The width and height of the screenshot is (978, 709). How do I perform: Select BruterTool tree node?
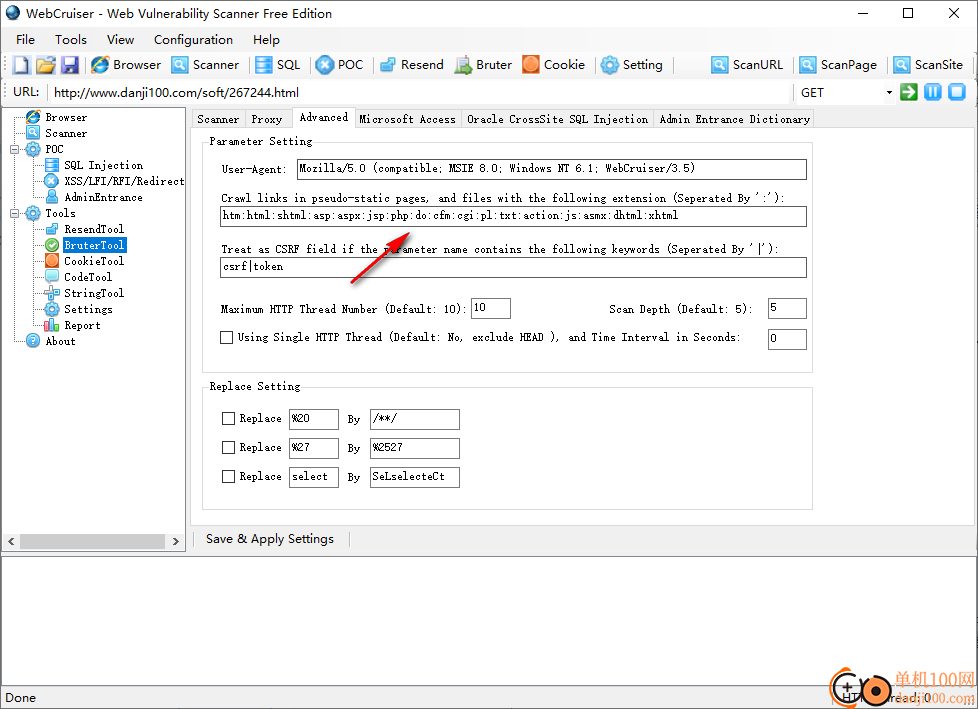tap(94, 245)
